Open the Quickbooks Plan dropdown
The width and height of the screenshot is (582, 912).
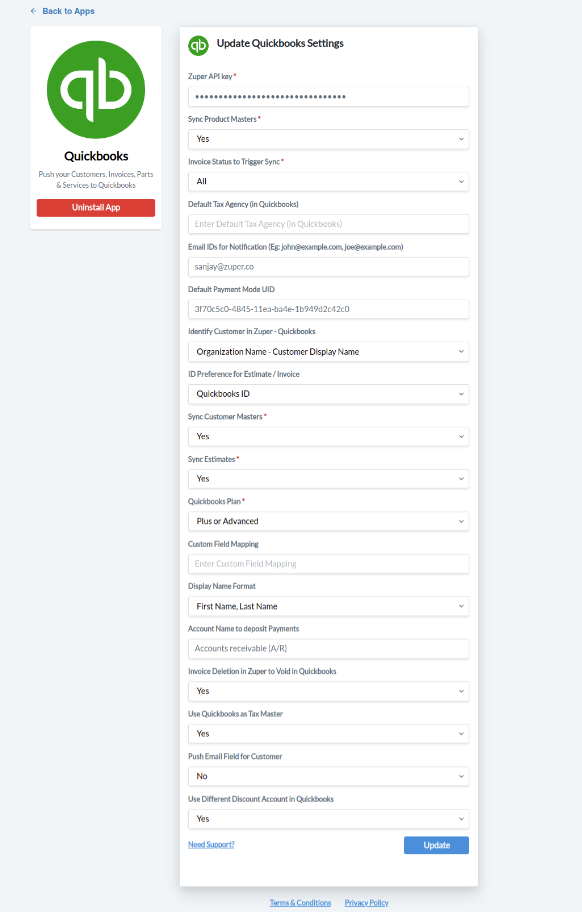[328, 521]
